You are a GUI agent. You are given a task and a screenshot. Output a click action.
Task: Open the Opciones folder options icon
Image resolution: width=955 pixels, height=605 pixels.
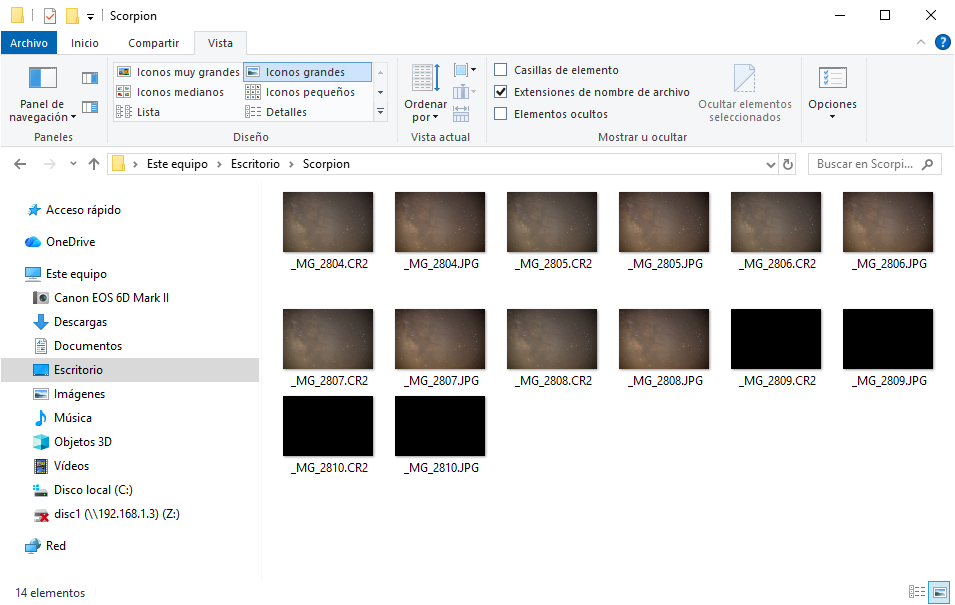coord(832,79)
